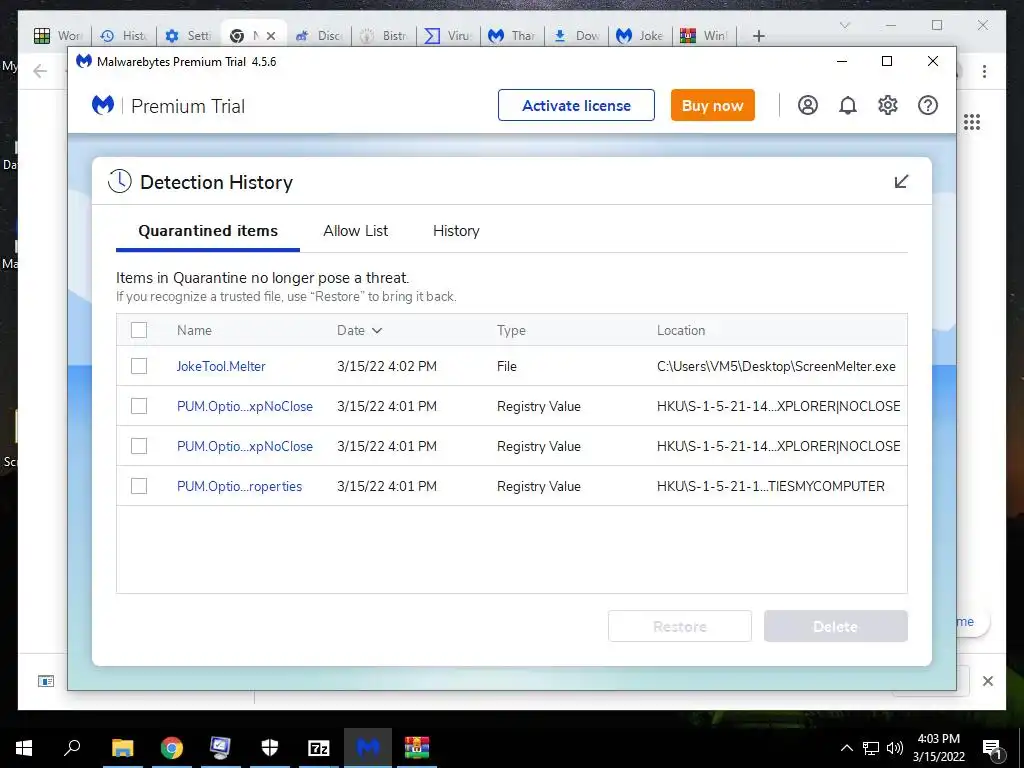
Task: Open taskbar search magnifier
Action: (72, 748)
